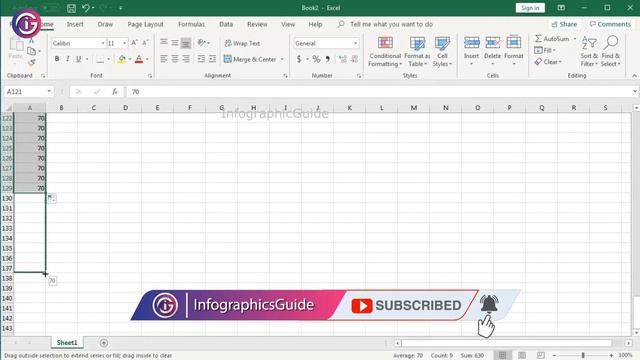Open the Font size dropdown

[x=124, y=43]
